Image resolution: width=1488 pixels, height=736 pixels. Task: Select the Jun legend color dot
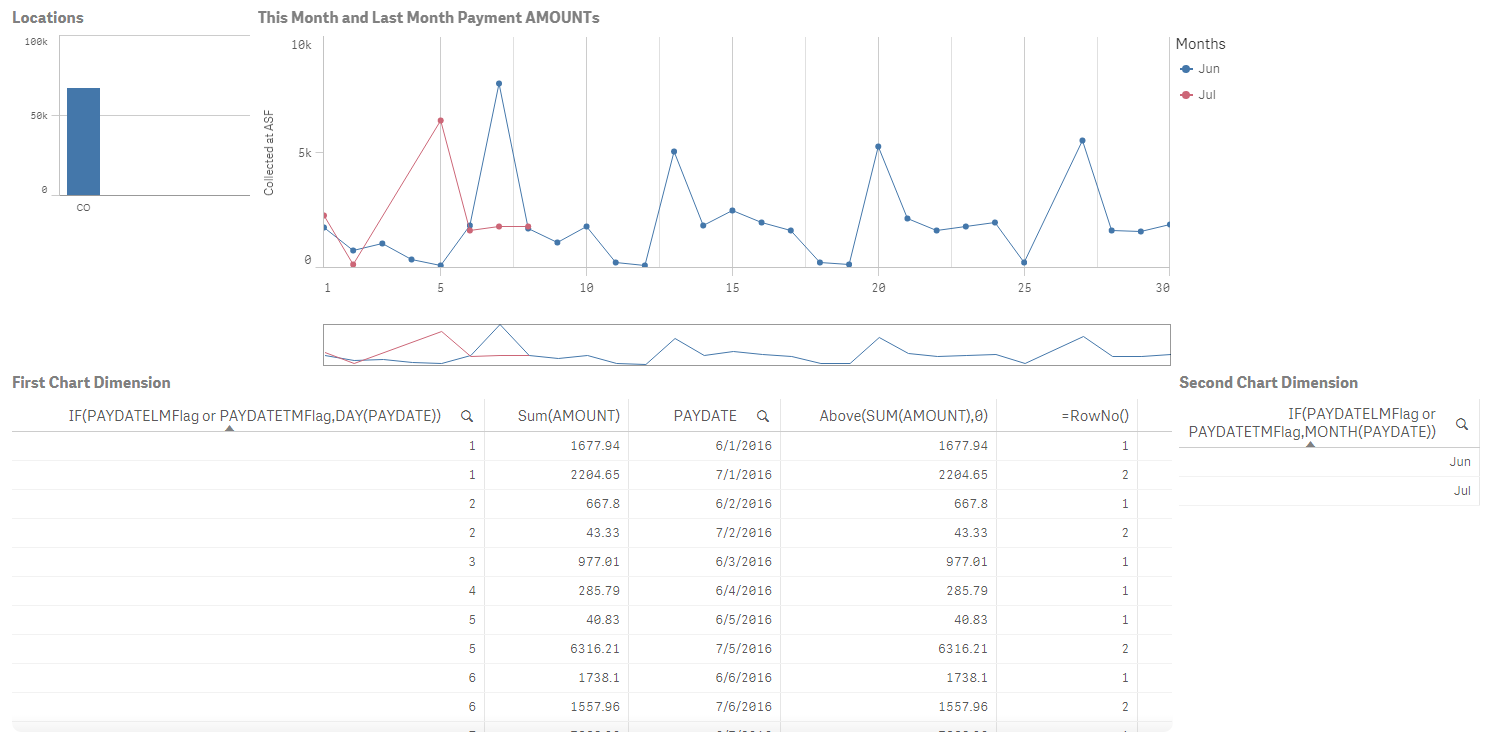1186,69
